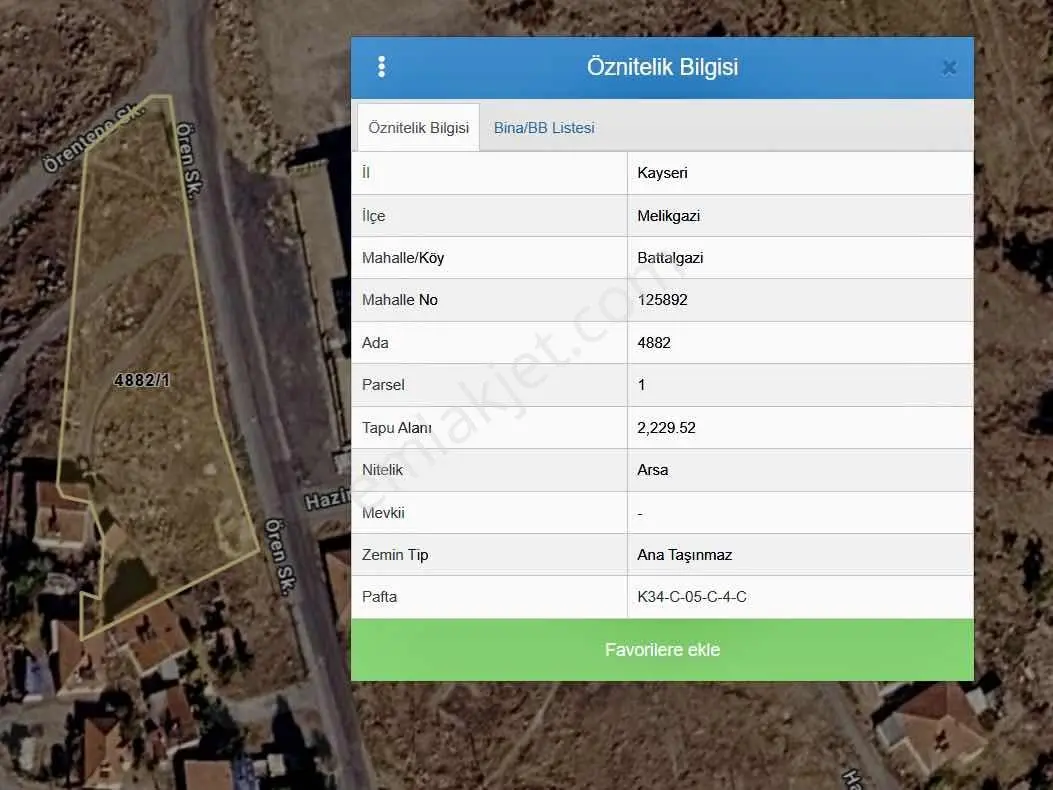Open the three-dot menu in dialog header
Image resolution: width=1053 pixels, height=790 pixels.
pos(381,67)
